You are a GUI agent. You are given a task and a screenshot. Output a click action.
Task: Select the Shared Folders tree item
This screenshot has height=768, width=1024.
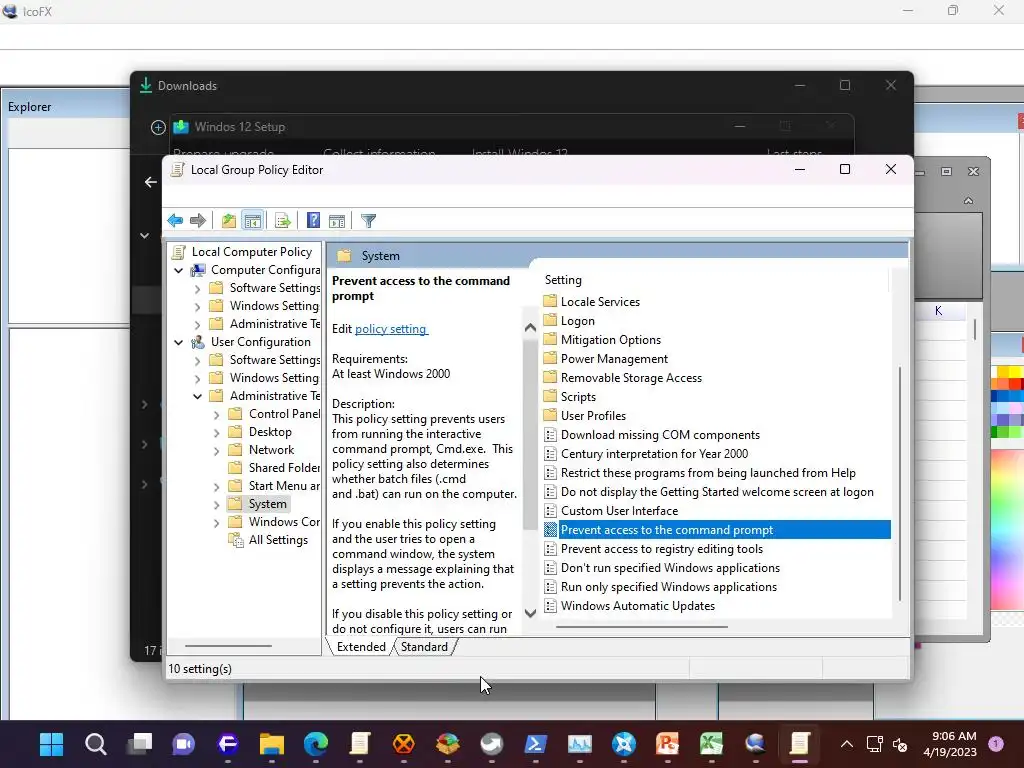coord(284,468)
